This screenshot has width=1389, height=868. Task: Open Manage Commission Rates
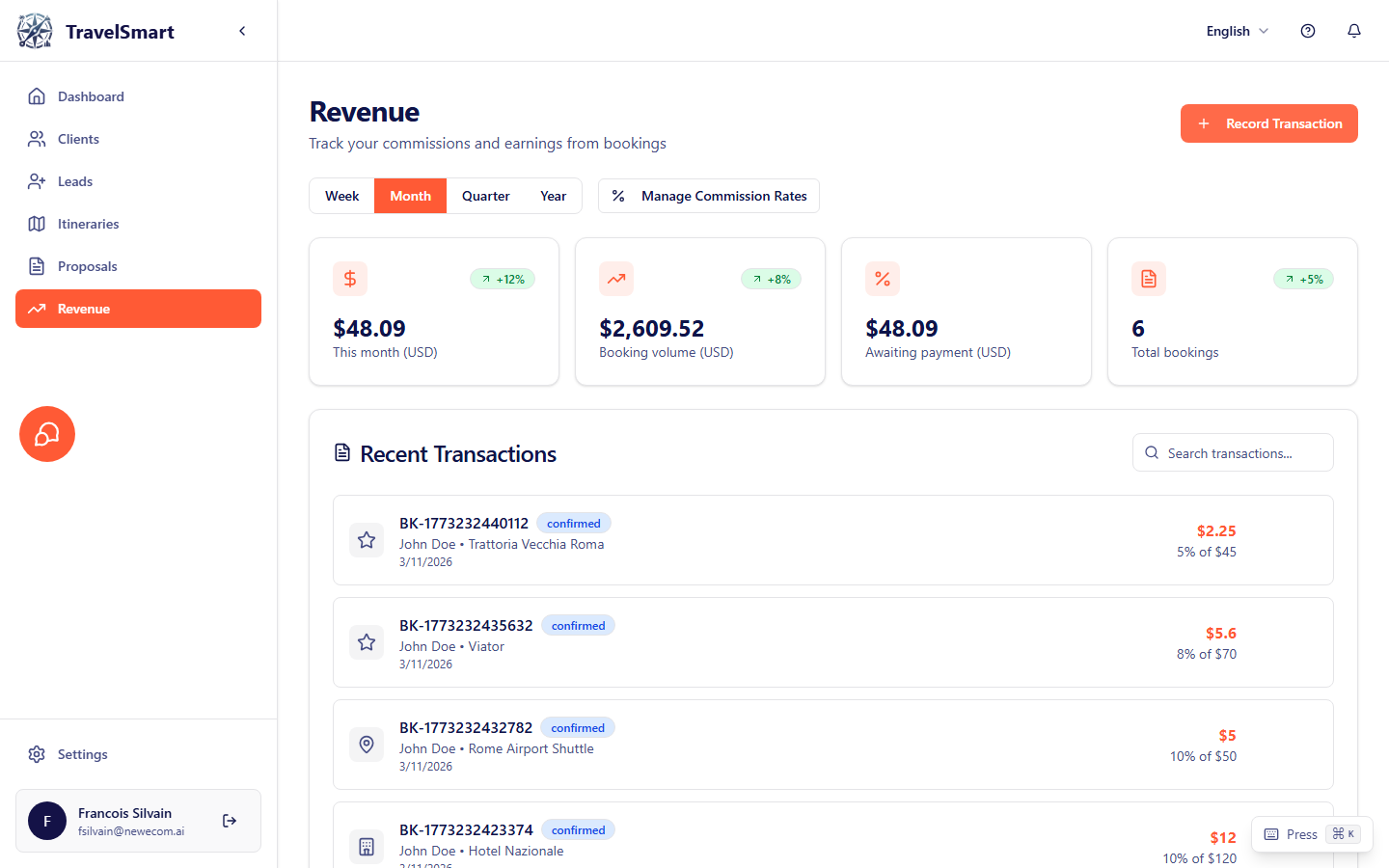709,196
